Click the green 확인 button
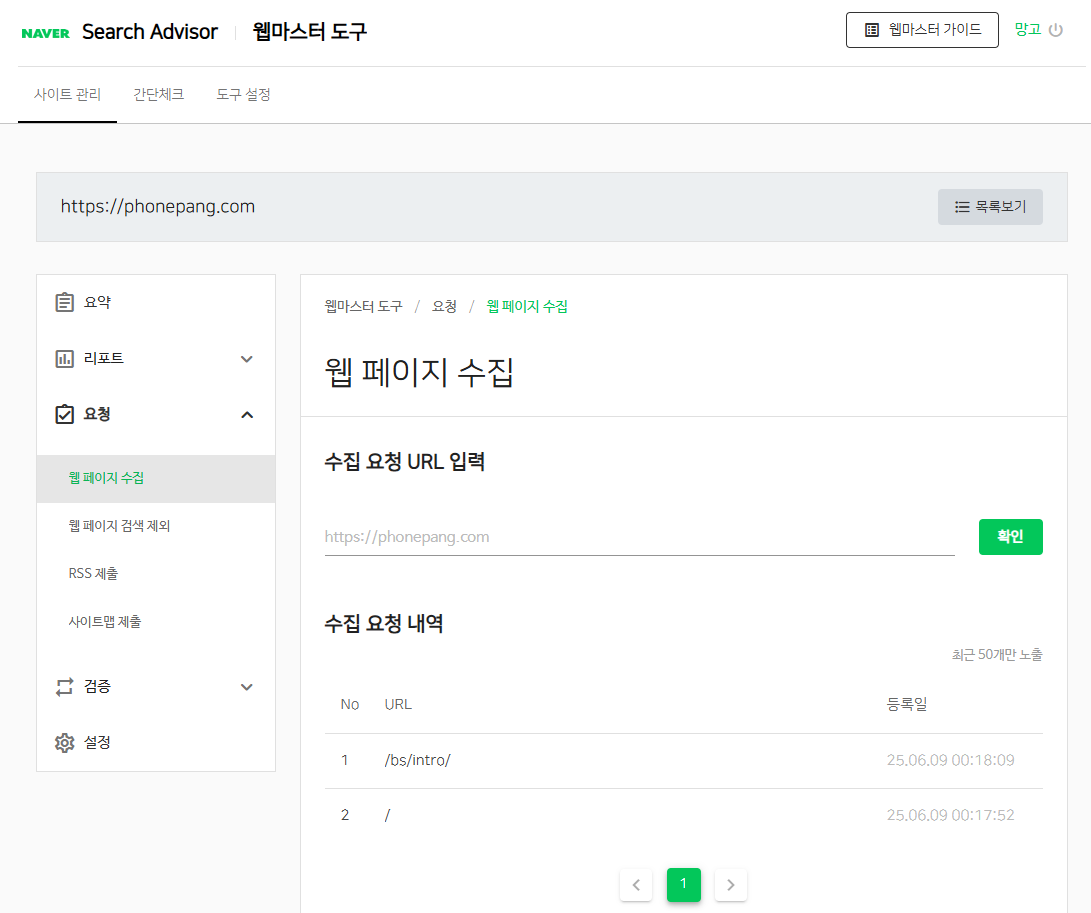The width and height of the screenshot is (1091, 913). pyautogui.click(x=1010, y=537)
